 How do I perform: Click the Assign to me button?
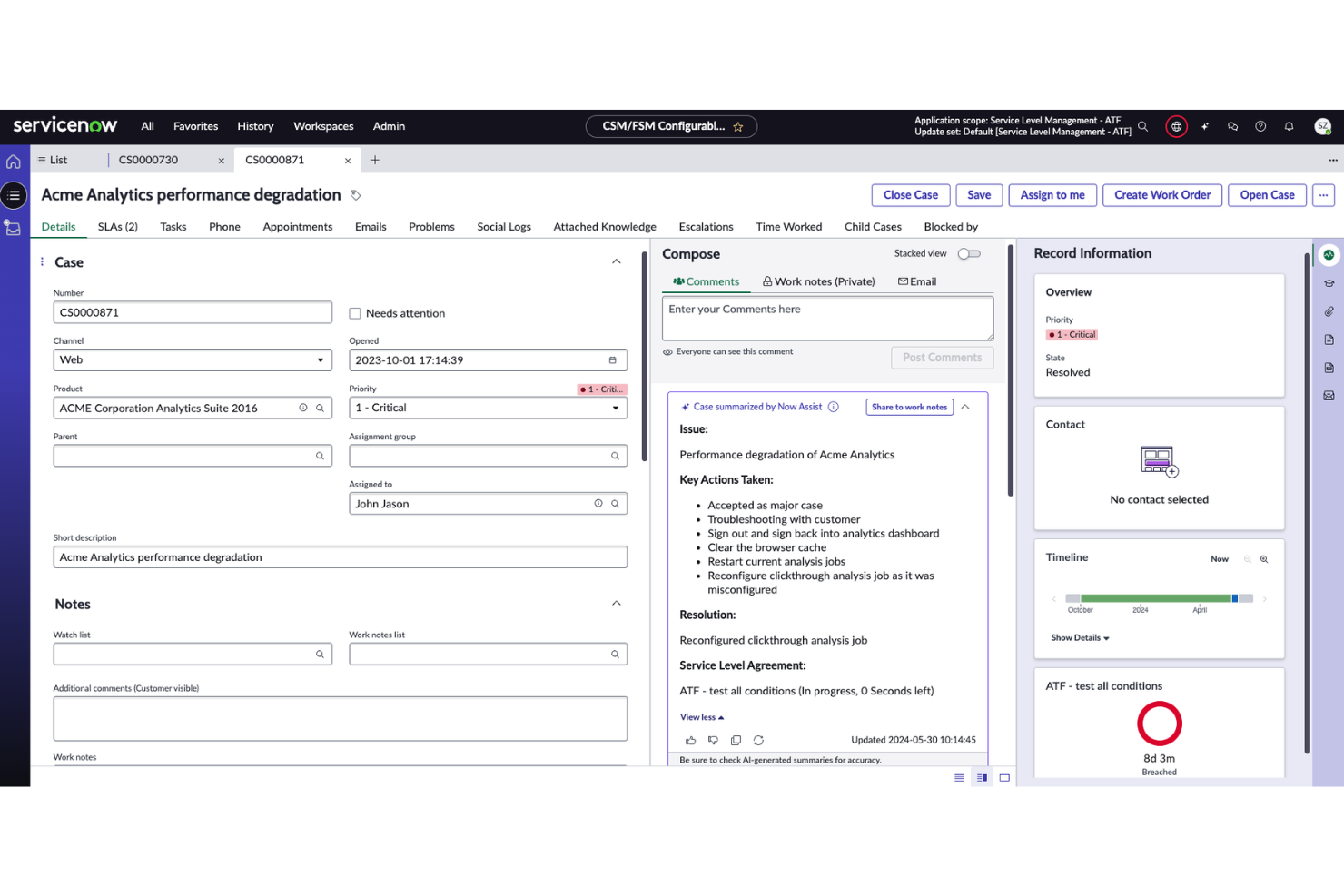[x=1052, y=195]
